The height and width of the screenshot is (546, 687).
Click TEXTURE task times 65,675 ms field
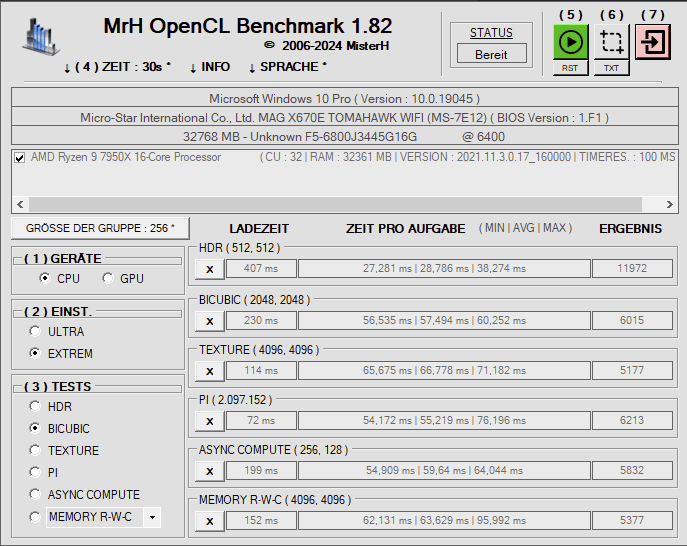tap(444, 370)
